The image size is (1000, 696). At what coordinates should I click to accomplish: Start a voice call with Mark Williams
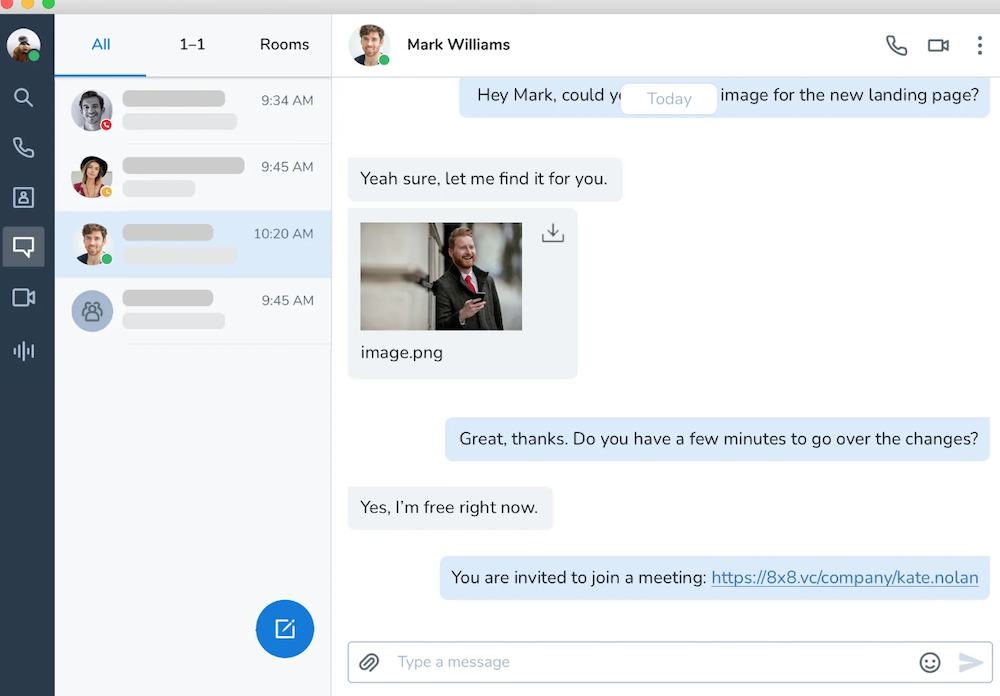(896, 45)
